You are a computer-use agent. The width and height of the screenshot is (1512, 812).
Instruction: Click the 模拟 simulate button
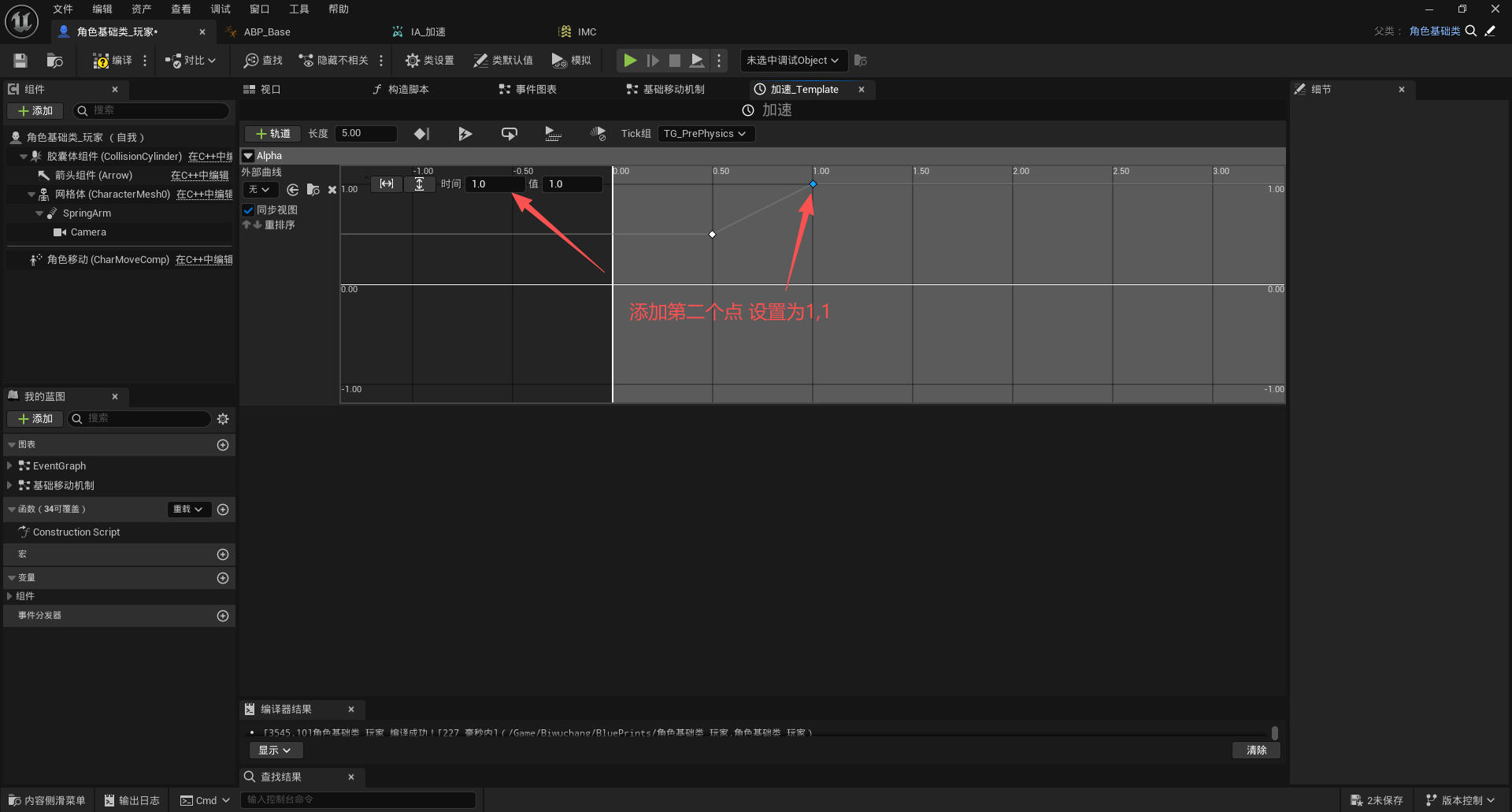[x=572, y=61]
